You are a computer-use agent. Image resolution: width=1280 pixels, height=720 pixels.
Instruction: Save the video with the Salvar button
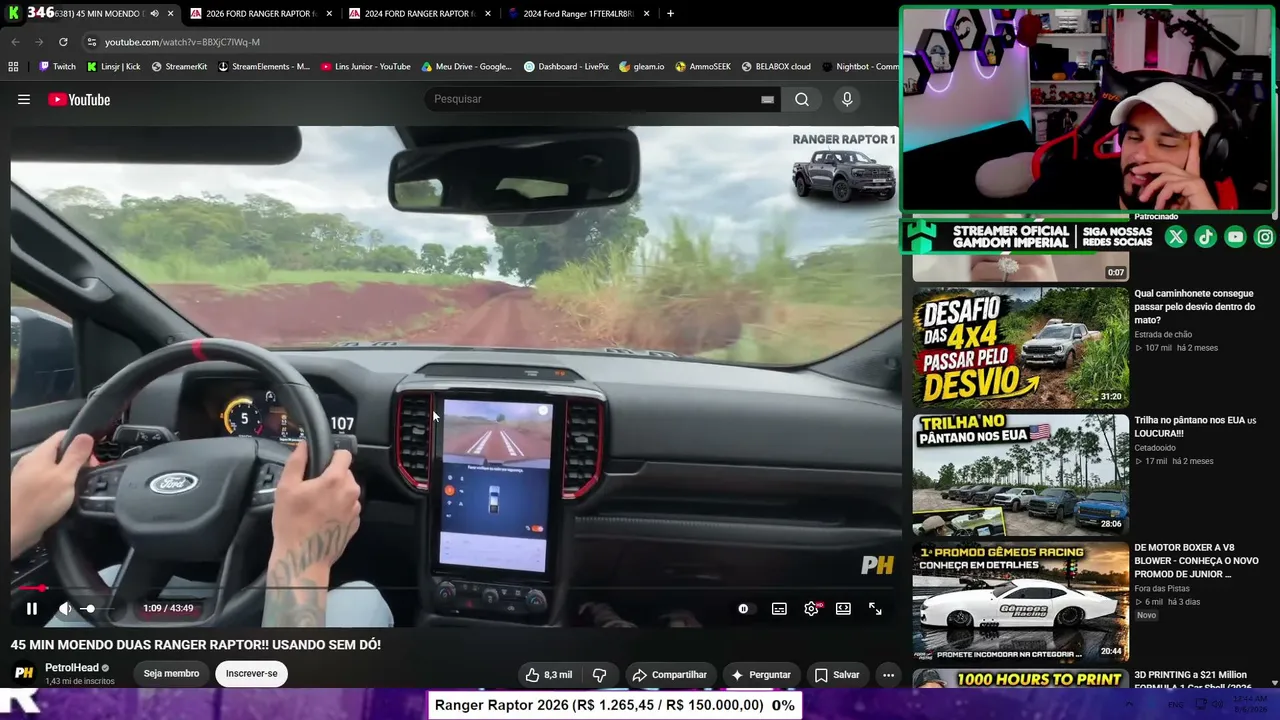click(x=837, y=675)
